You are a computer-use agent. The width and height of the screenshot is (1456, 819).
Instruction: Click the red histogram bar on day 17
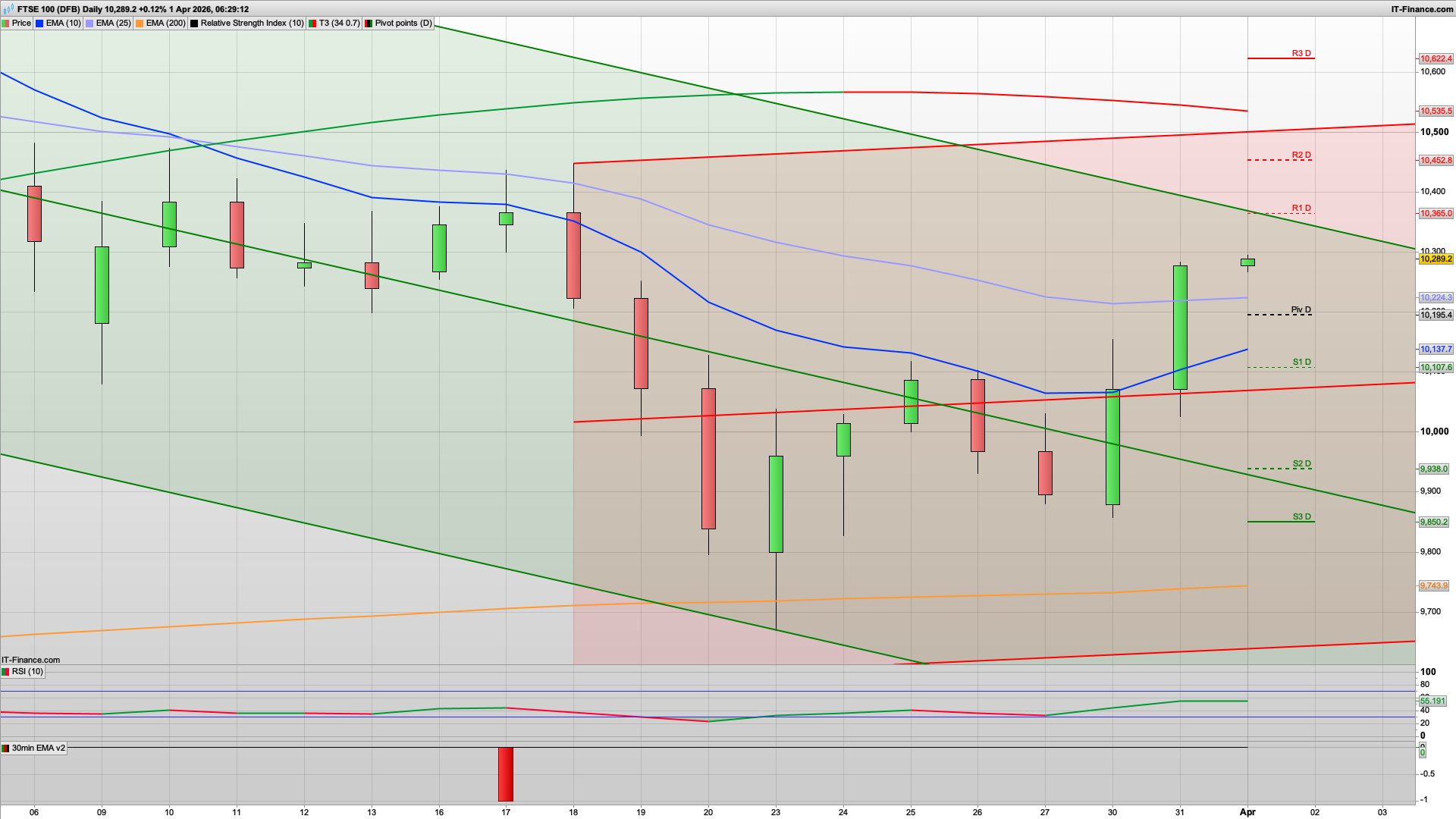tap(506, 774)
